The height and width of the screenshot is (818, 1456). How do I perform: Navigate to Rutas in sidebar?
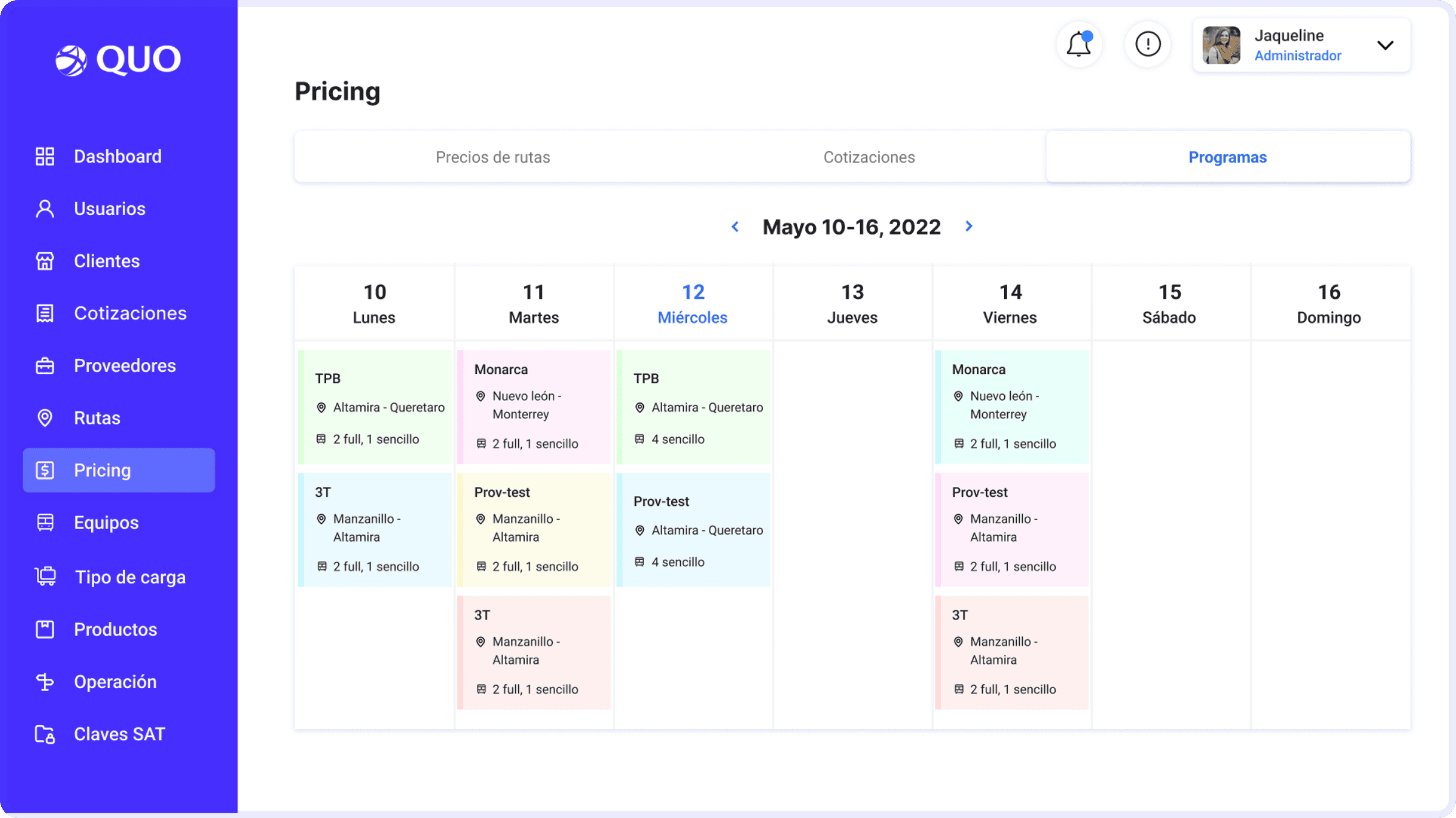click(97, 418)
